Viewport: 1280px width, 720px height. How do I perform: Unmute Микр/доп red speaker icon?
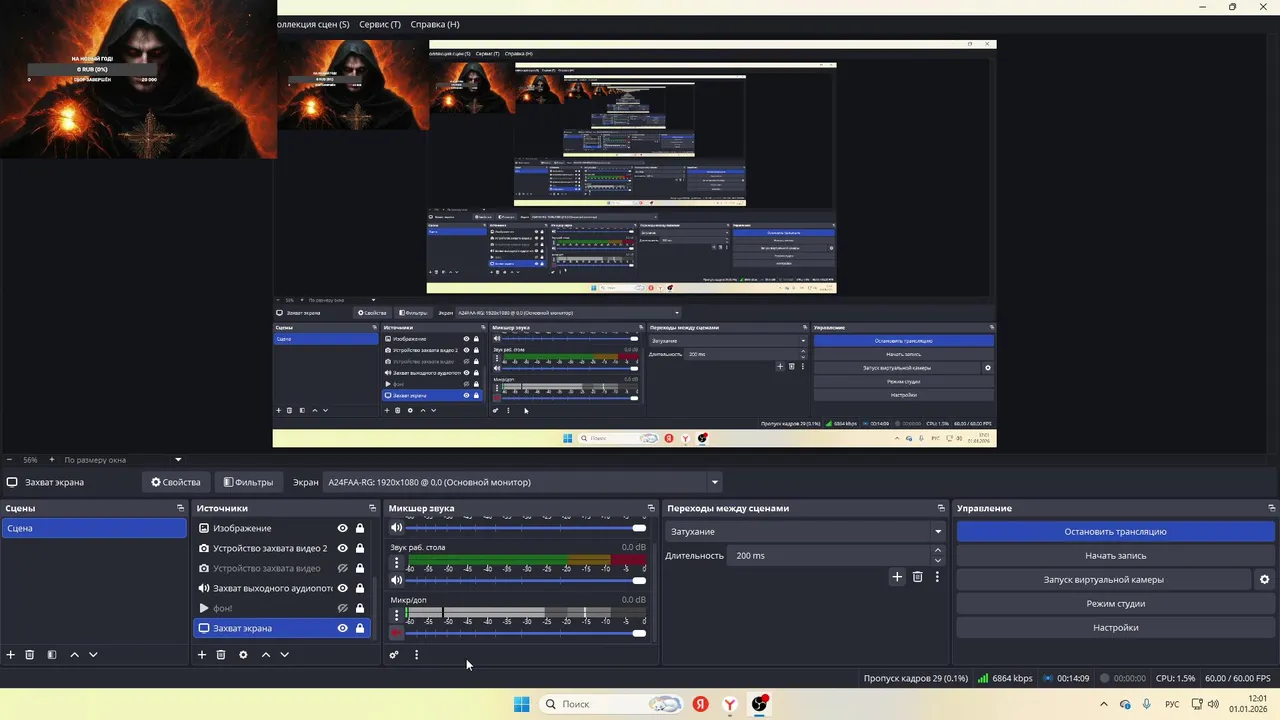pos(397,633)
